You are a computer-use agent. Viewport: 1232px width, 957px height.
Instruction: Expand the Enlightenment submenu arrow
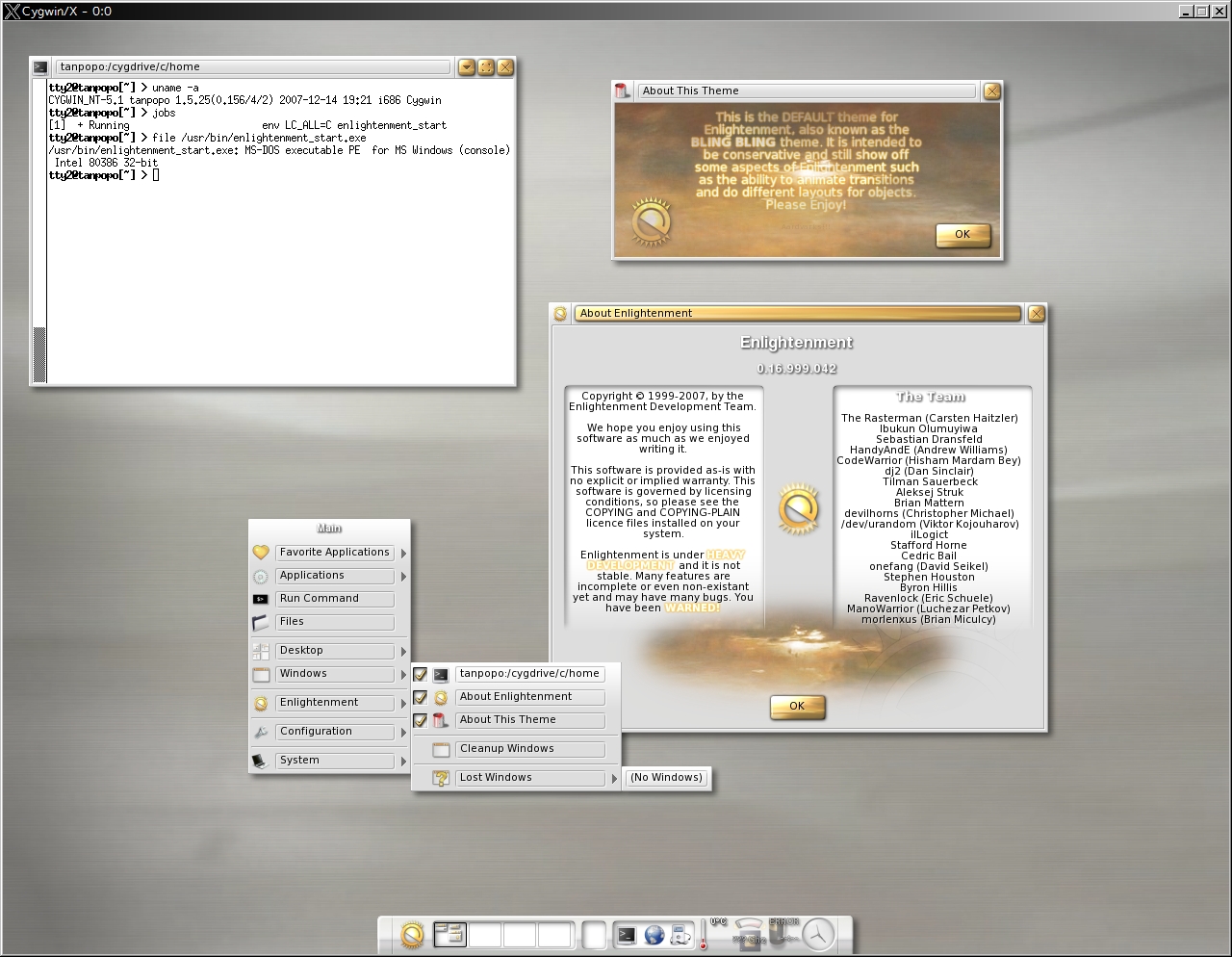click(x=403, y=704)
